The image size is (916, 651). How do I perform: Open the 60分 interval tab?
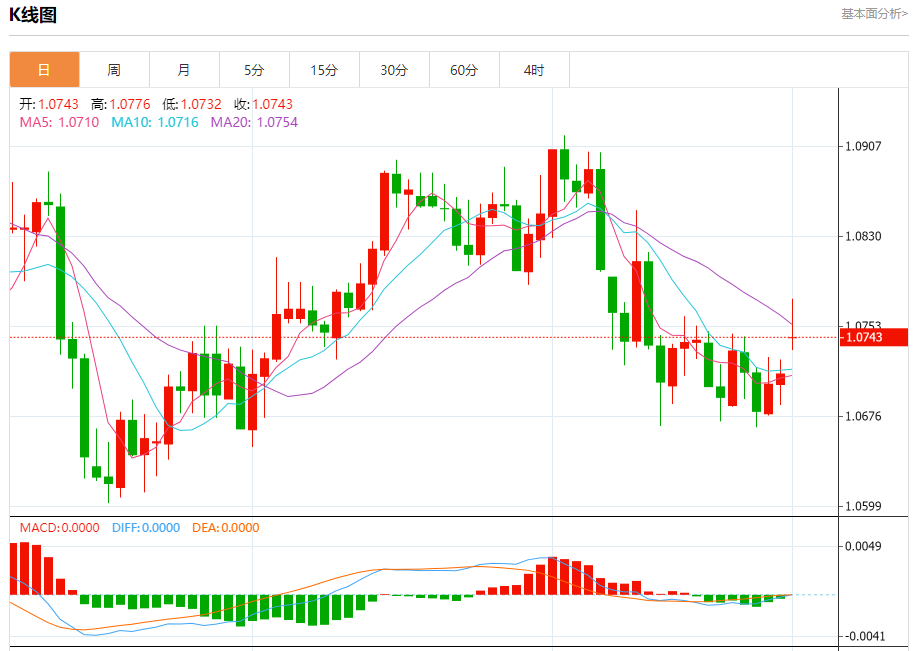[464, 70]
